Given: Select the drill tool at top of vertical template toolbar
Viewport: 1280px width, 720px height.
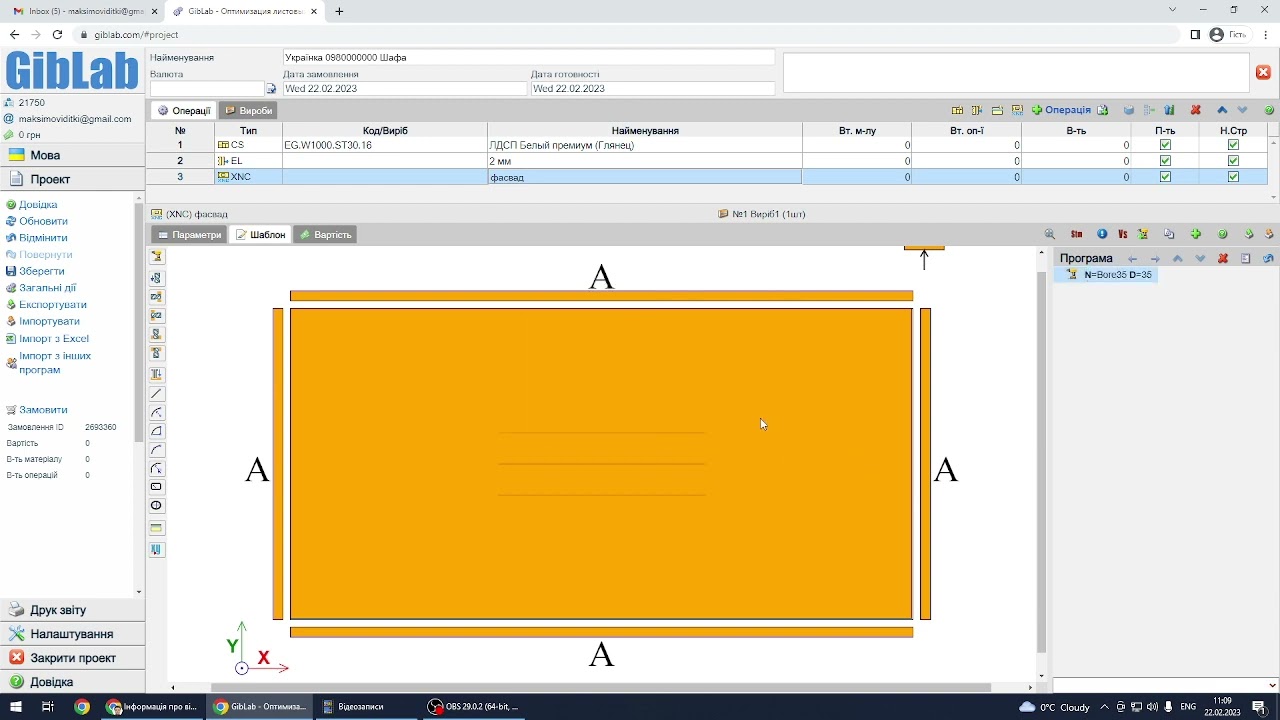Looking at the screenshot, I should [x=157, y=257].
